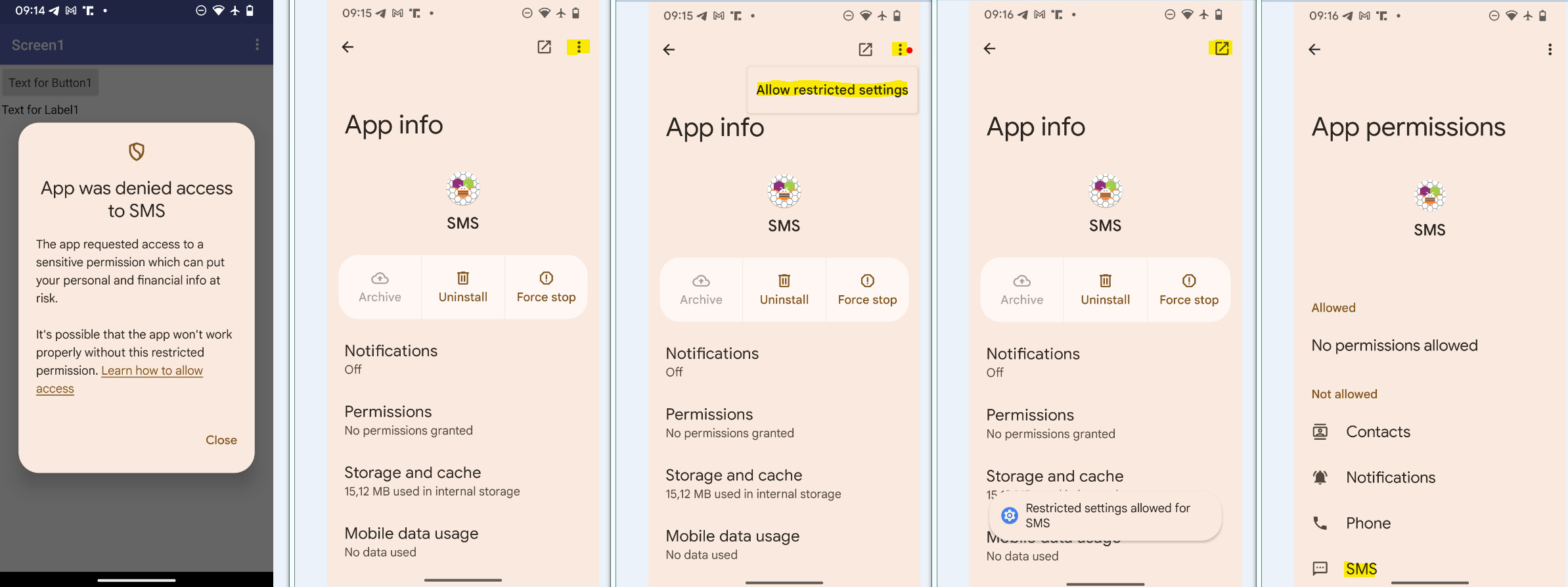Image resolution: width=1568 pixels, height=587 pixels.
Task: Tap the SMS permission message icon
Action: click(x=1320, y=569)
